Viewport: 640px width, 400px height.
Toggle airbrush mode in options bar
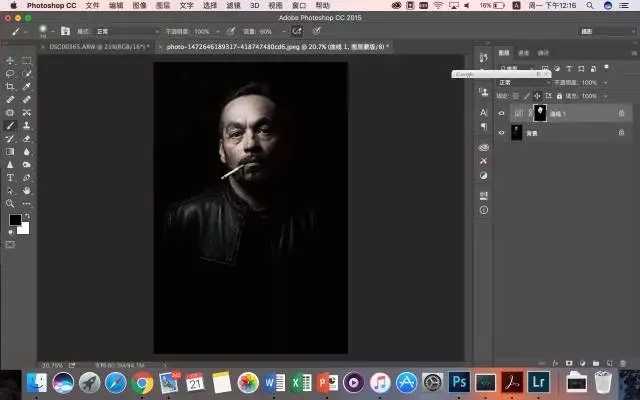(x=297, y=31)
